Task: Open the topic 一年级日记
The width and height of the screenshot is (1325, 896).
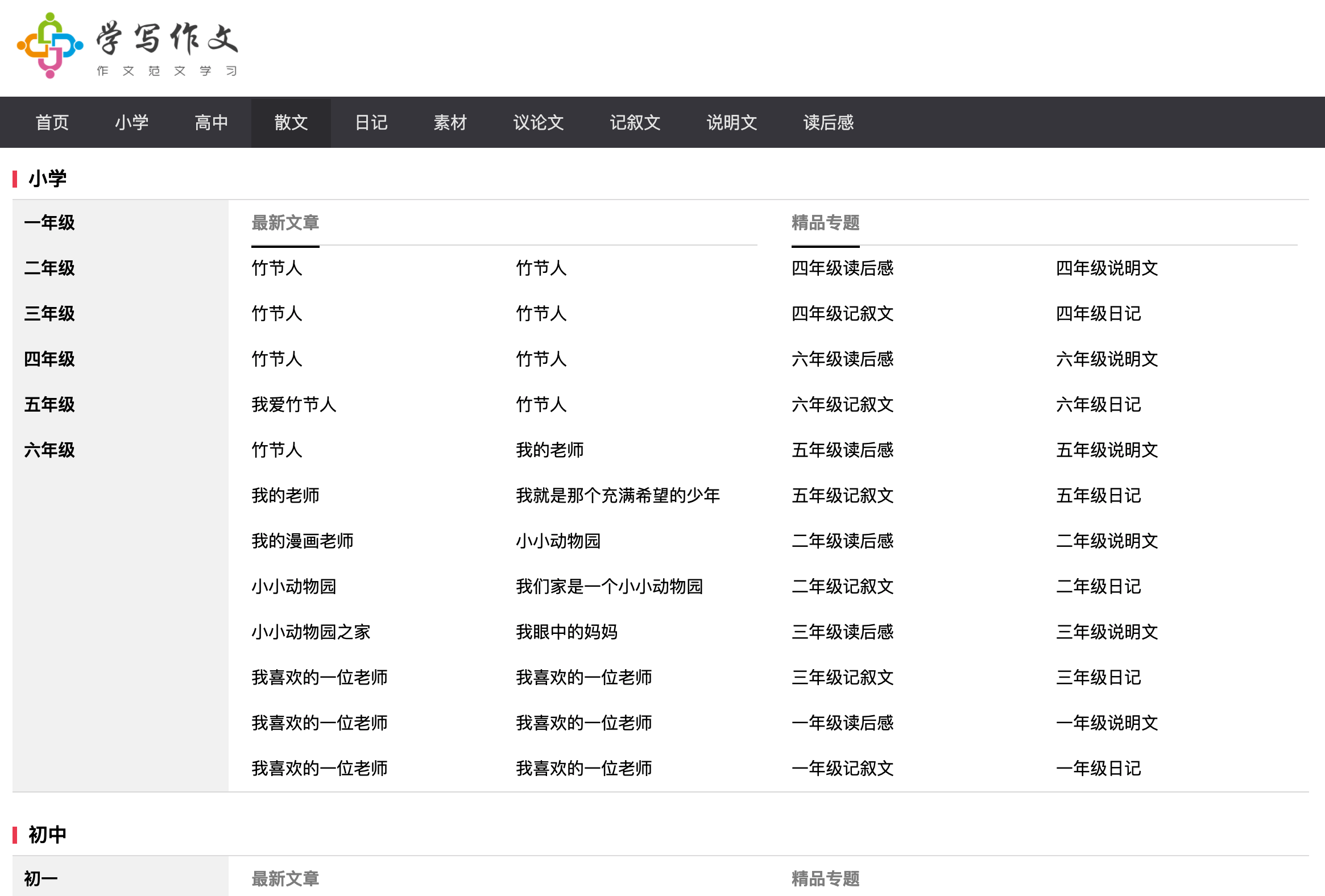Action: [1099, 769]
